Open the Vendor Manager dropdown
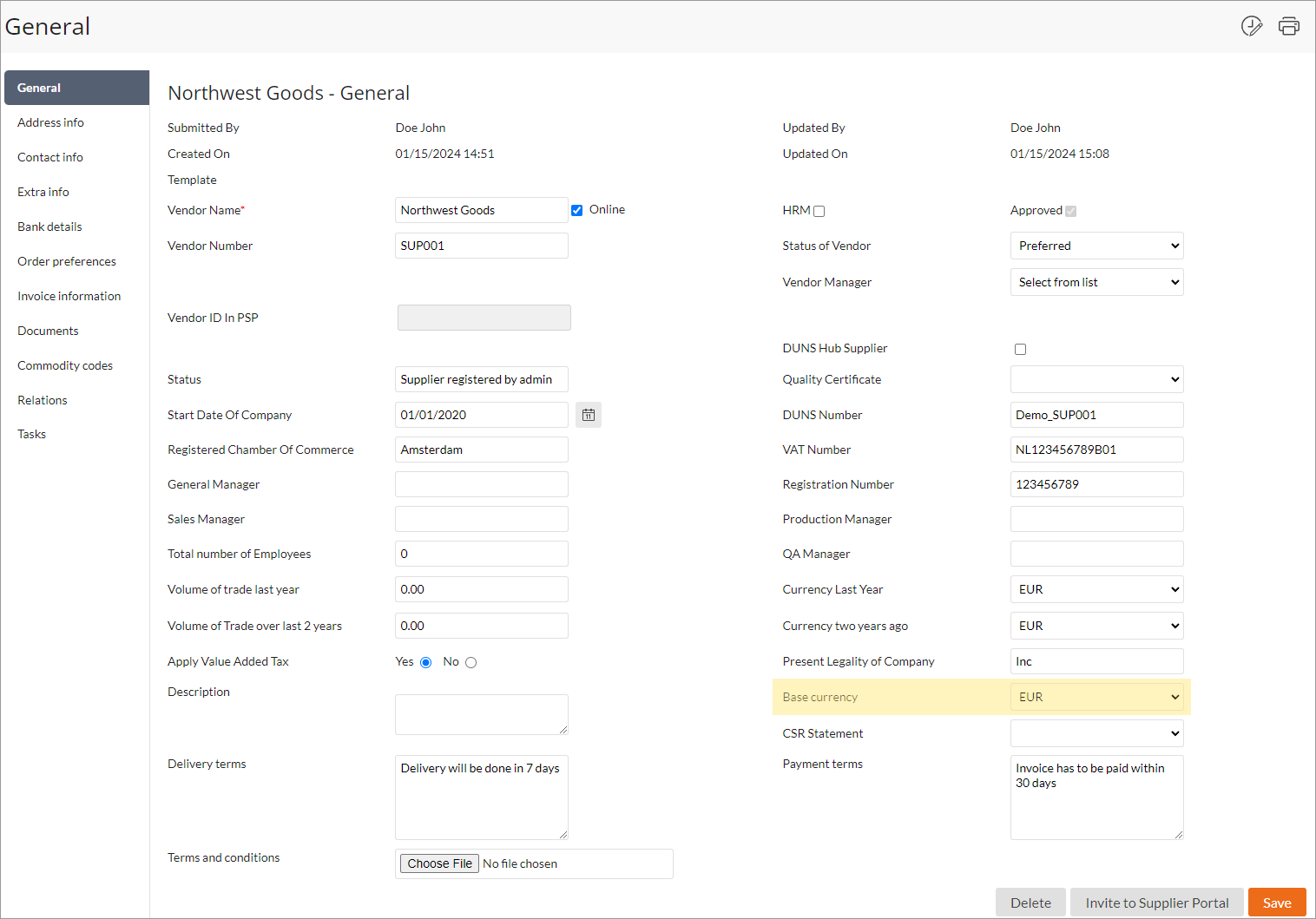The width and height of the screenshot is (1316, 919). click(1097, 282)
